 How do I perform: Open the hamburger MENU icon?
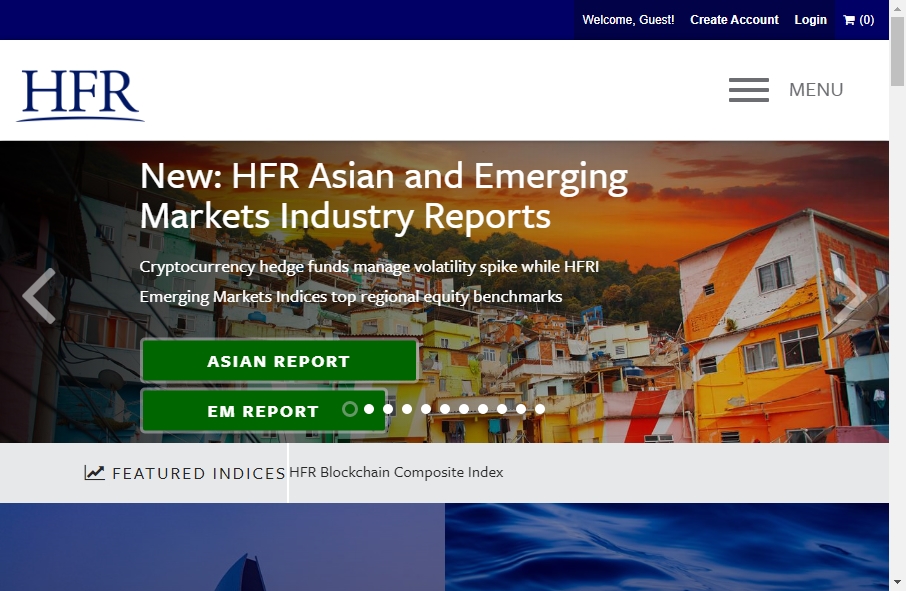pyautogui.click(x=749, y=90)
